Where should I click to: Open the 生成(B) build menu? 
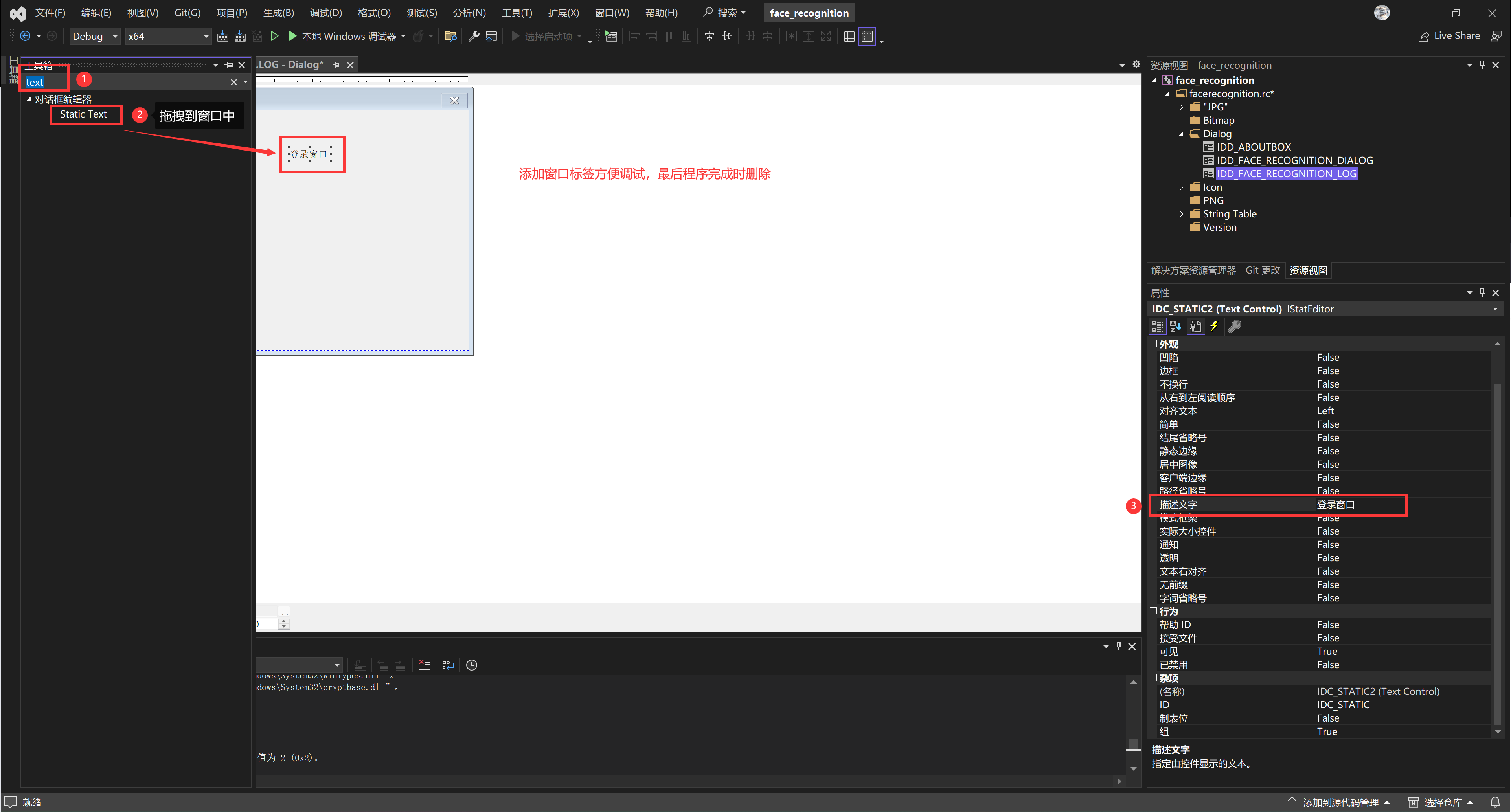(x=278, y=13)
